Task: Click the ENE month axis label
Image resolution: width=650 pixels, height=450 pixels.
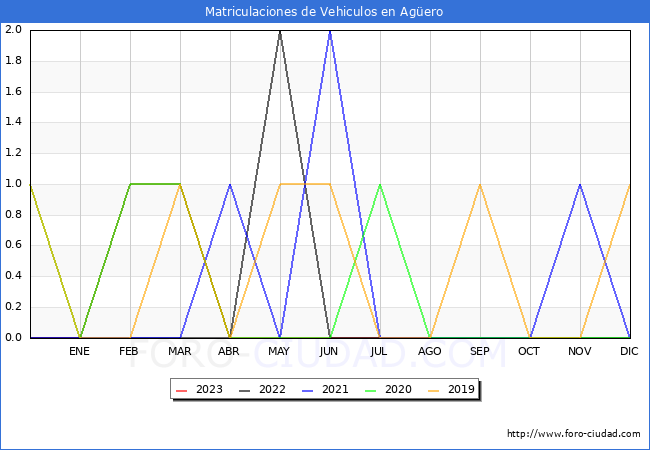Action: click(x=79, y=351)
